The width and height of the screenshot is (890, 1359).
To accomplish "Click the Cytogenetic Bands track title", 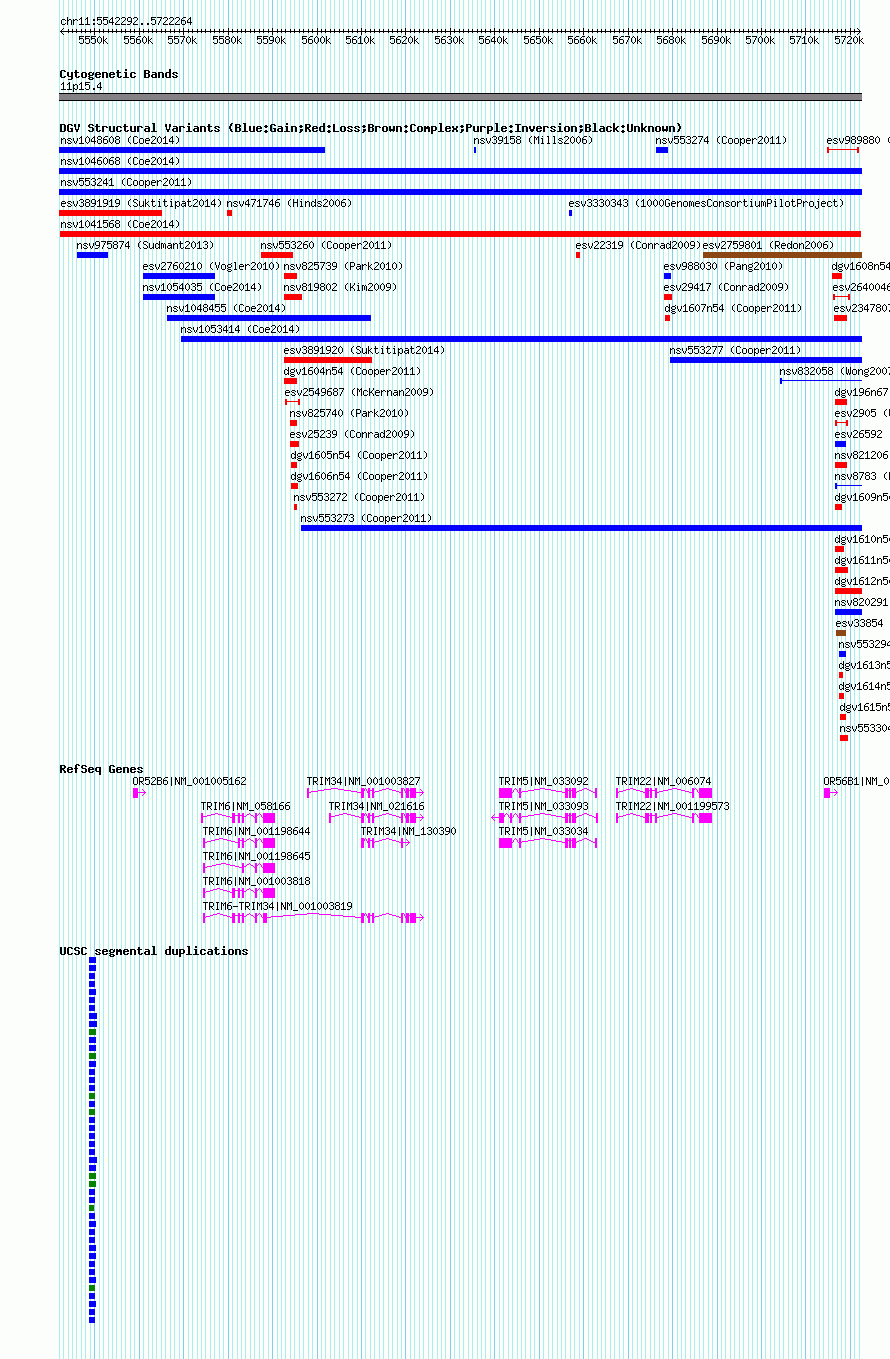I will click(x=119, y=74).
